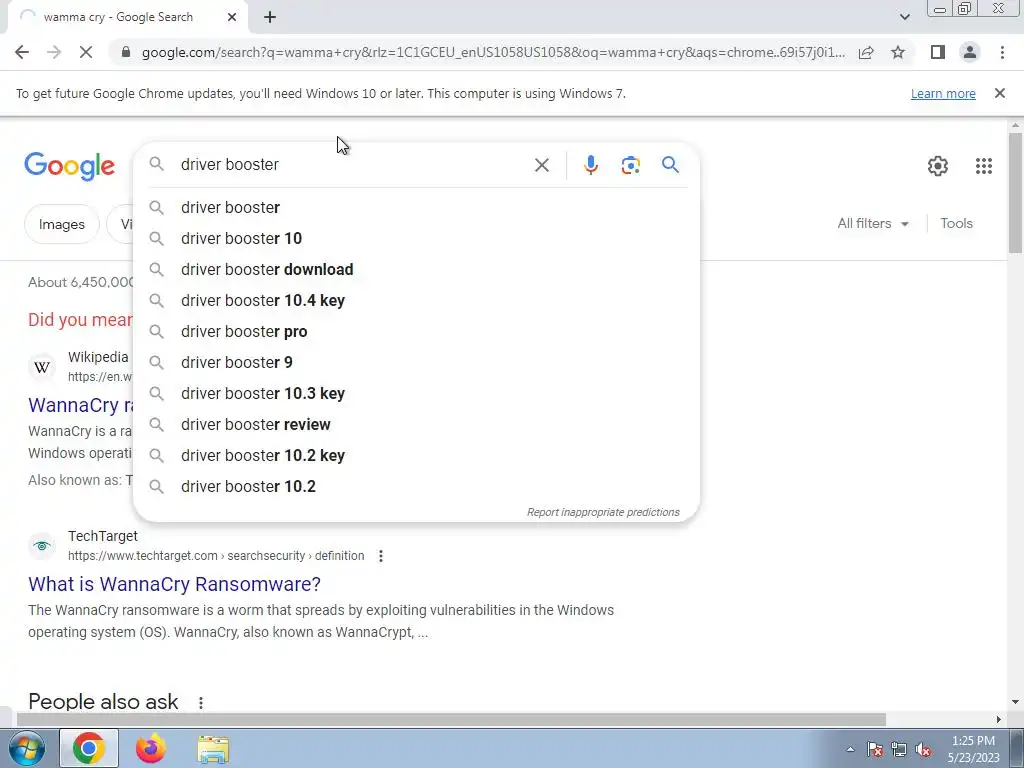
Task: Pick the final suggestion 'driver booster 10.2'
Action: tap(417, 487)
